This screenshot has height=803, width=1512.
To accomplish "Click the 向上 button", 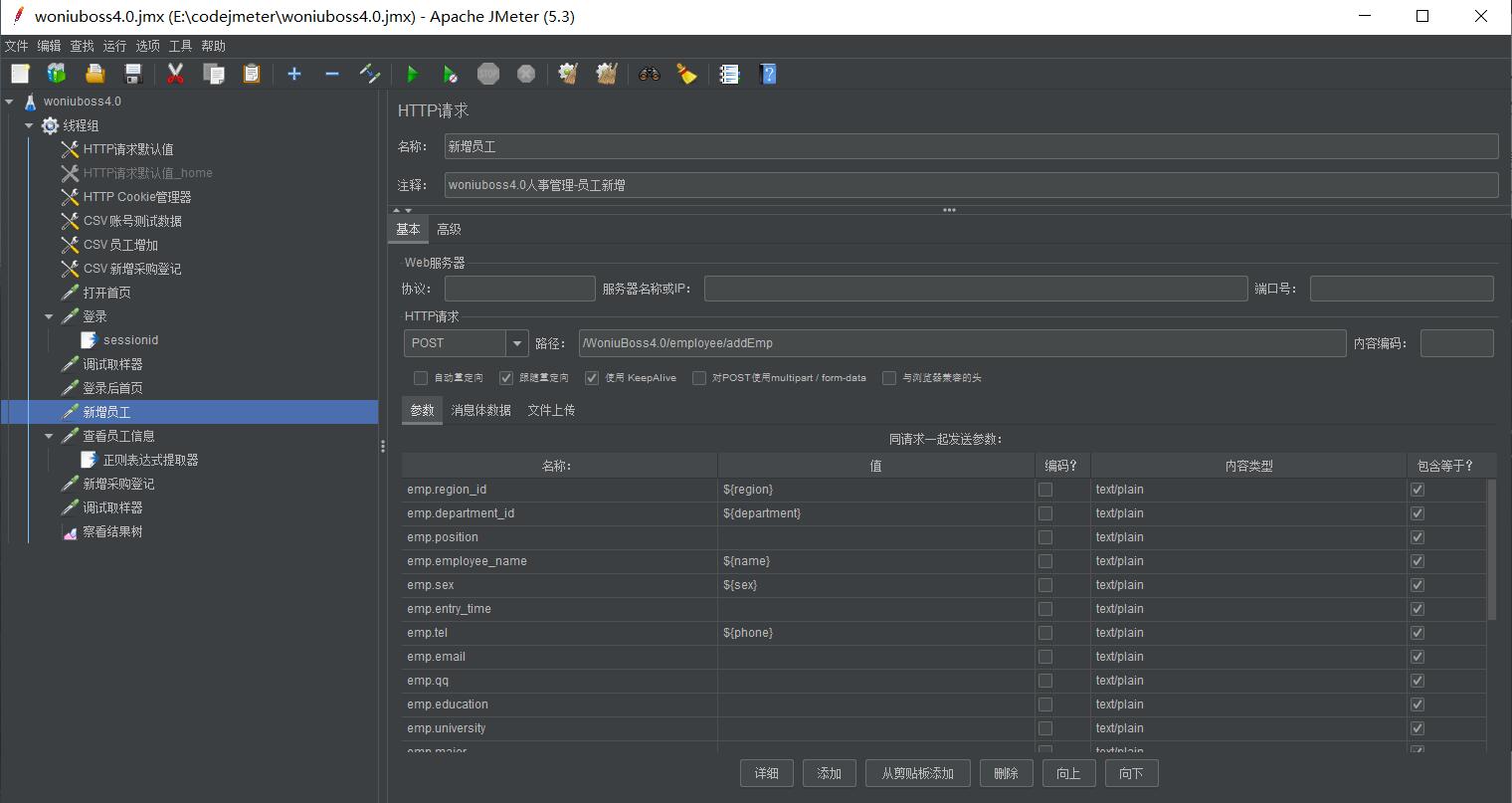I will coord(1068,773).
